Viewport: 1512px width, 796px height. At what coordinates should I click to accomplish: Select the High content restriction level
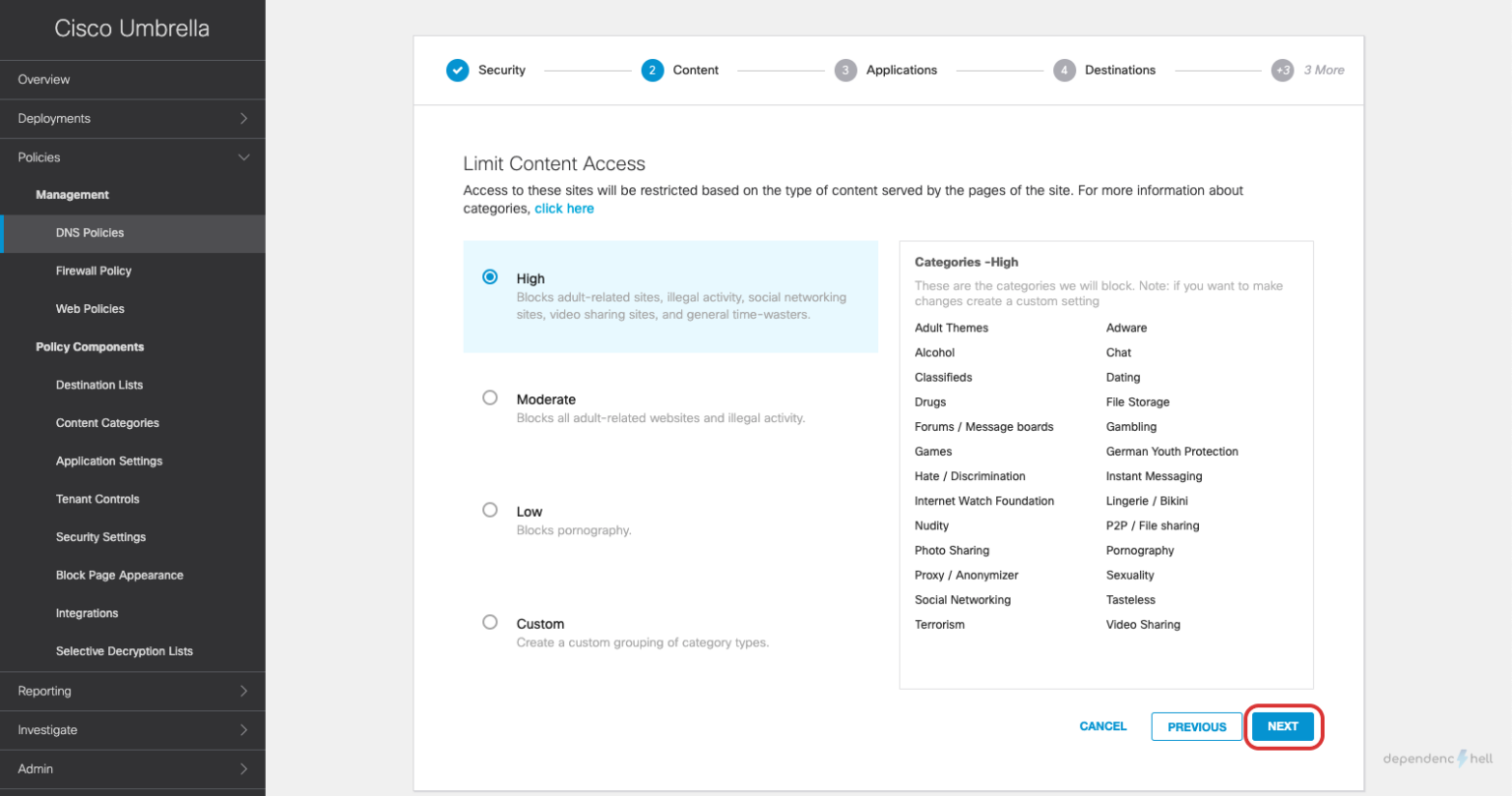[490, 277]
